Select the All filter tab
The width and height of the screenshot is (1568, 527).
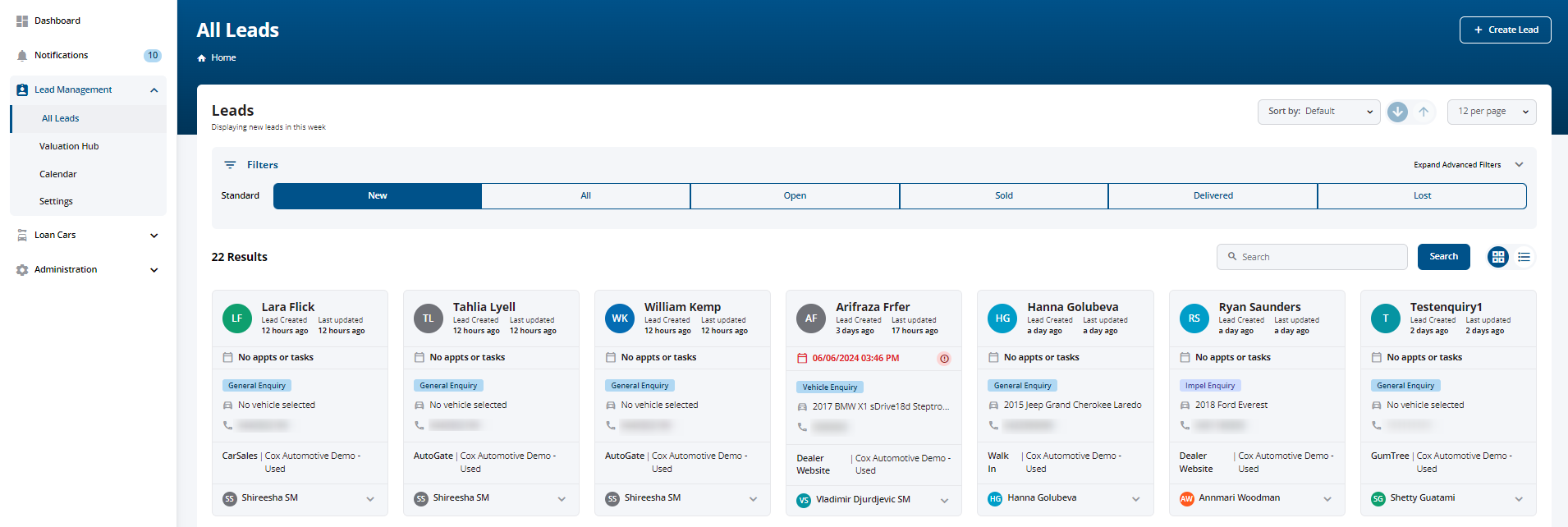pos(586,196)
